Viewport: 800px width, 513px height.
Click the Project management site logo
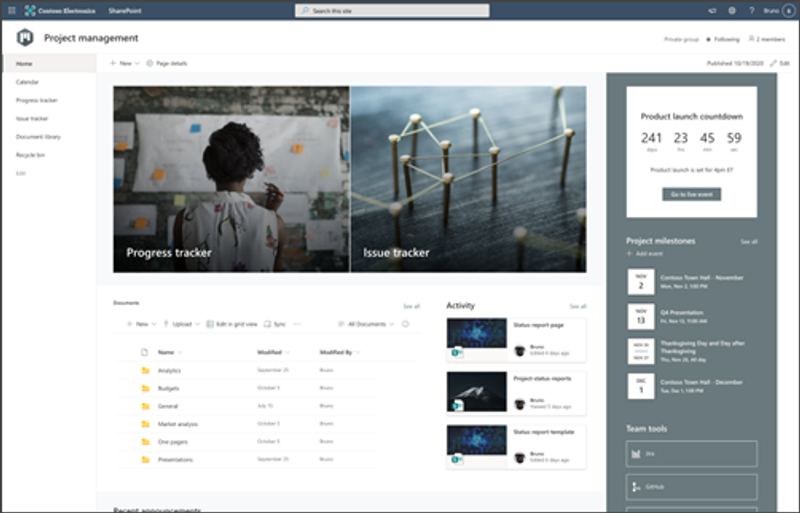click(25, 38)
